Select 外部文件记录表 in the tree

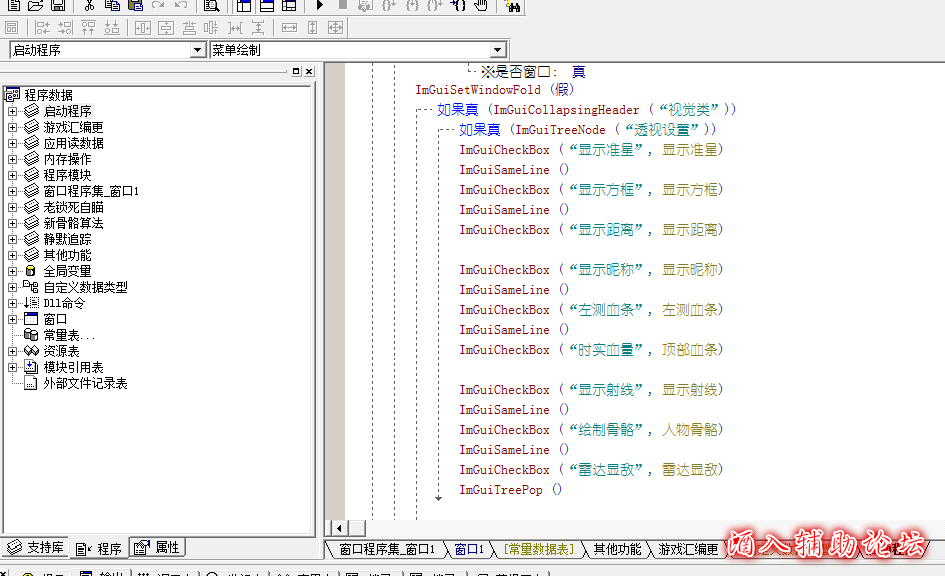pyautogui.click(x=85, y=383)
